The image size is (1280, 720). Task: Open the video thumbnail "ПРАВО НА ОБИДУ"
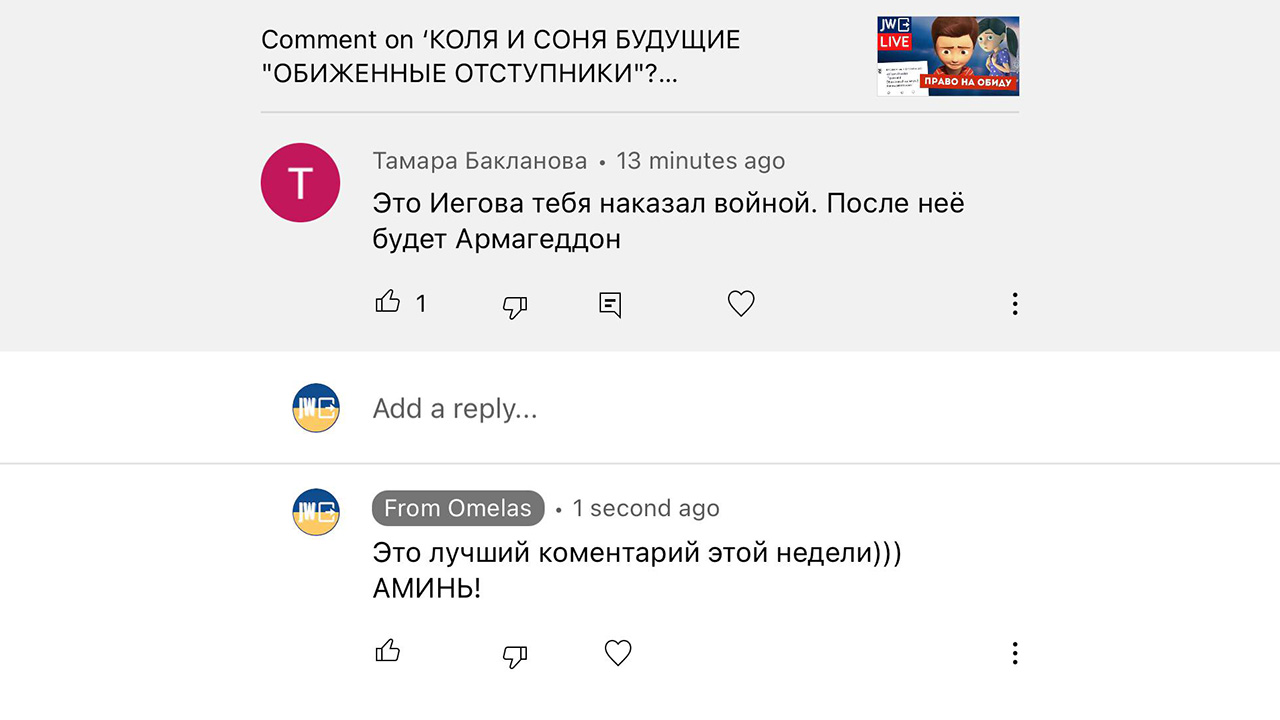947,56
